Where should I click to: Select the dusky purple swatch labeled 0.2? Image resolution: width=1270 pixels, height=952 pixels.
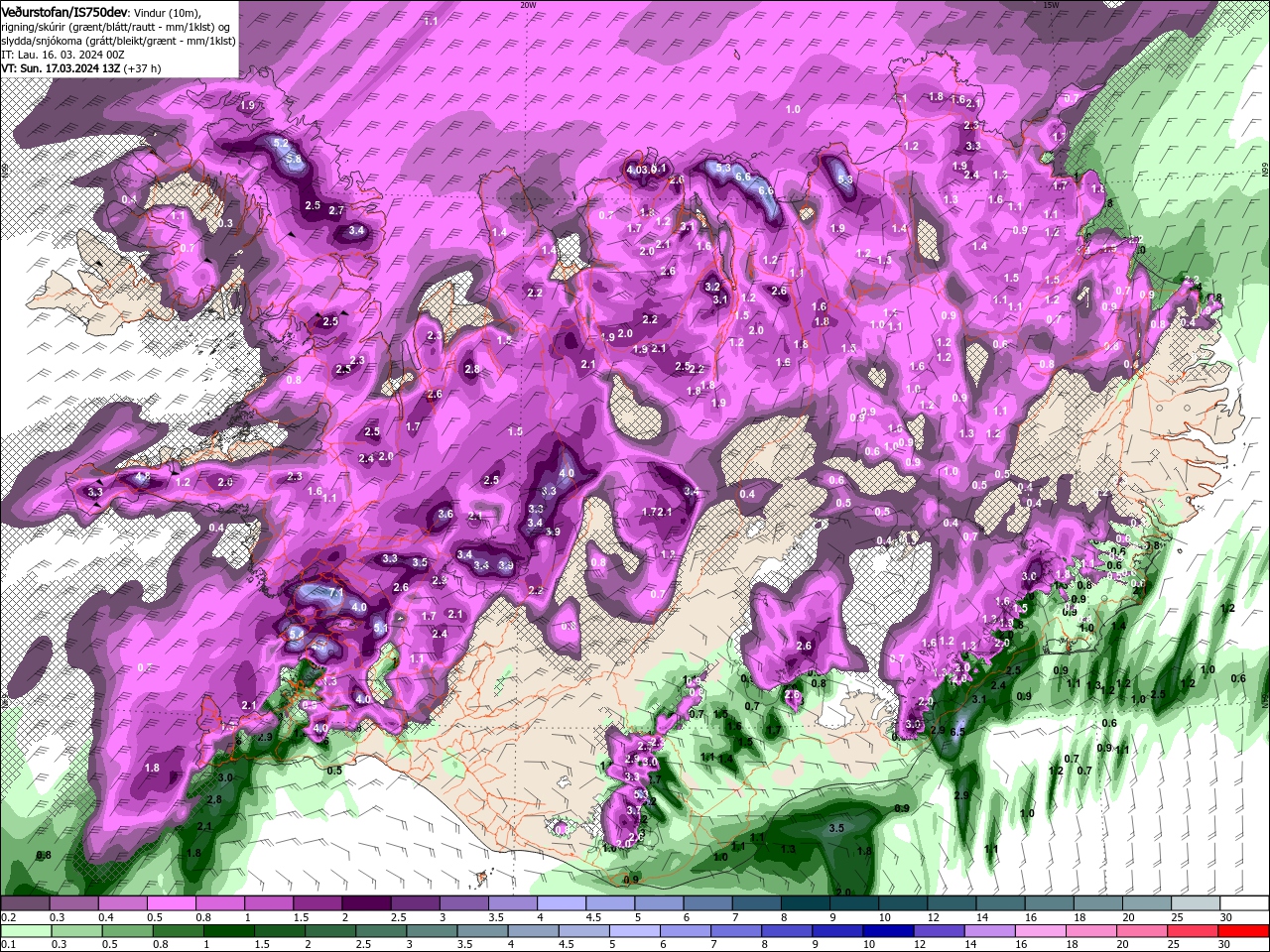(25, 903)
